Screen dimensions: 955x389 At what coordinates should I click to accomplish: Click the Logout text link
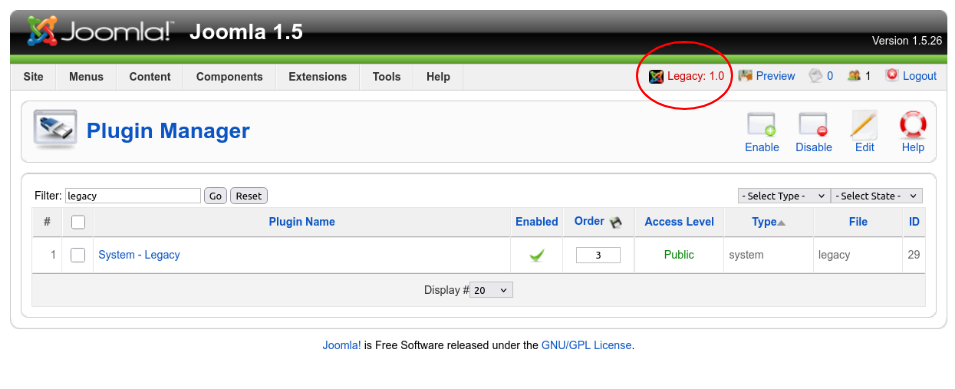pos(920,76)
